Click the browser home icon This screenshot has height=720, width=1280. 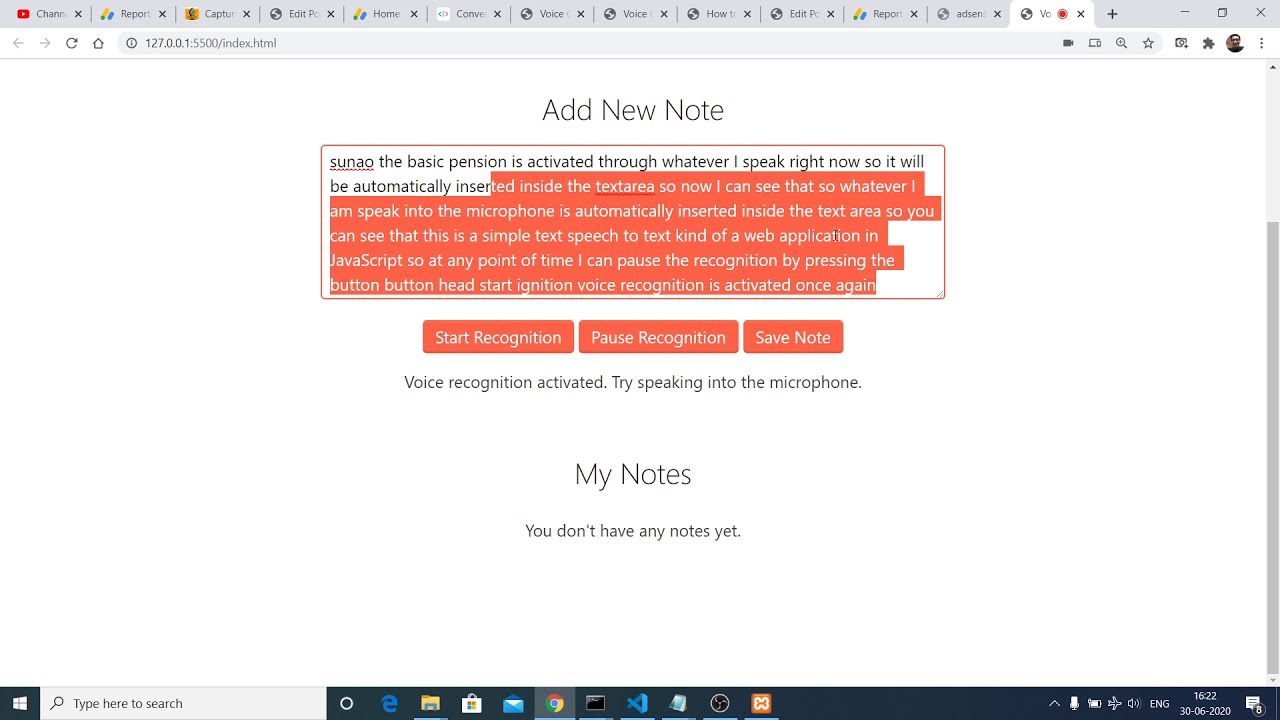coord(98,43)
